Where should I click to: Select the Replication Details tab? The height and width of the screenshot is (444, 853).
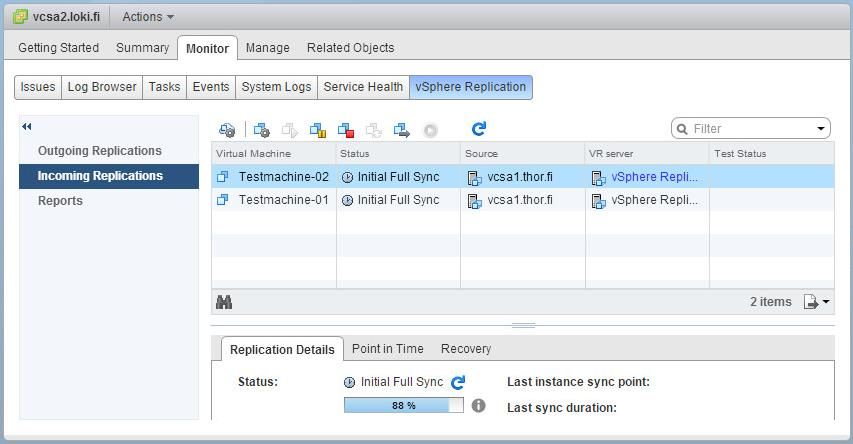tap(282, 349)
